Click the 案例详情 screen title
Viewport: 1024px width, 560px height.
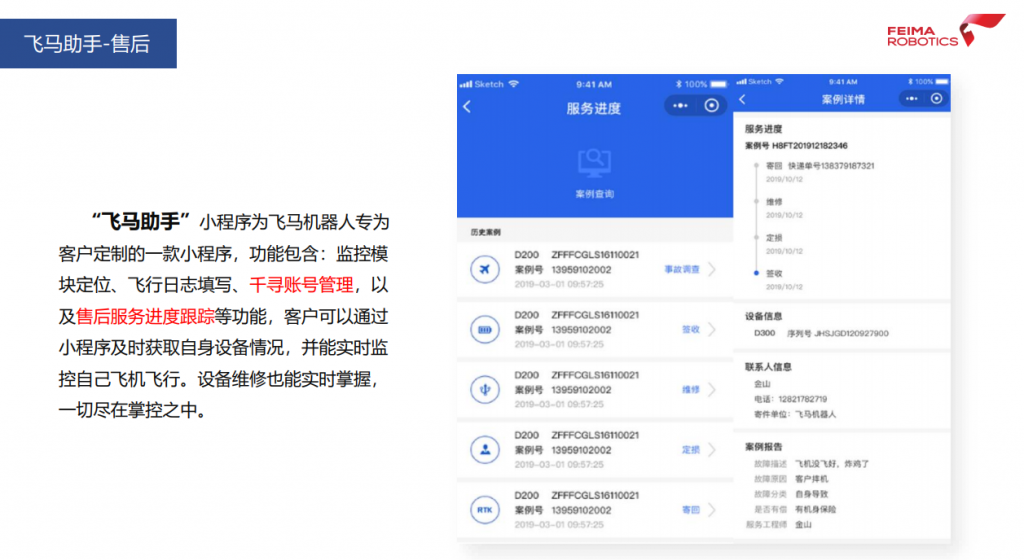coord(843,99)
